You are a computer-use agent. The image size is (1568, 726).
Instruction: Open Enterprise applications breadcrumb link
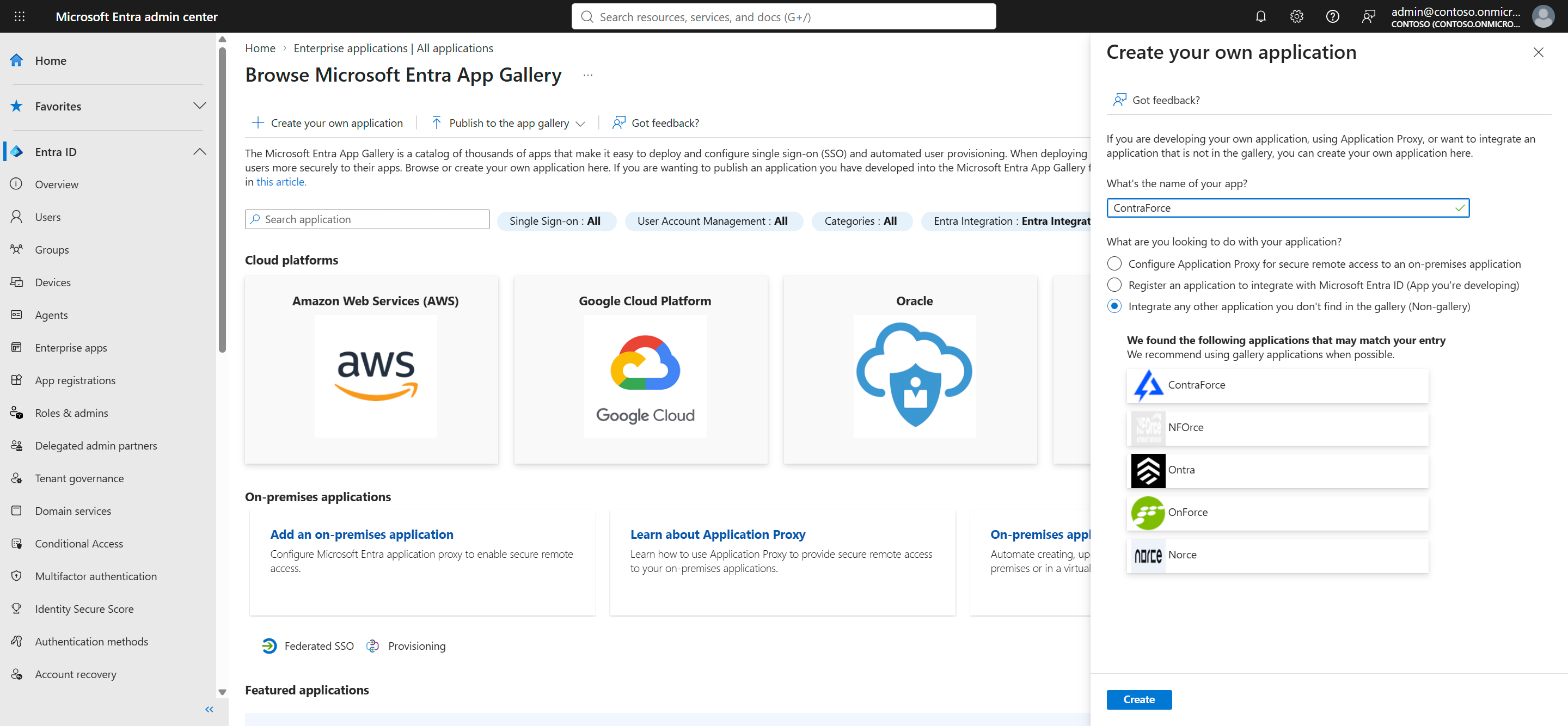coord(393,48)
